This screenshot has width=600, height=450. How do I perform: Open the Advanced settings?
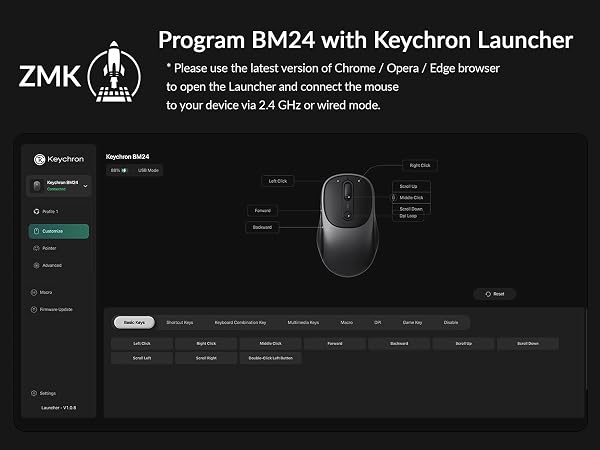tap(52, 265)
